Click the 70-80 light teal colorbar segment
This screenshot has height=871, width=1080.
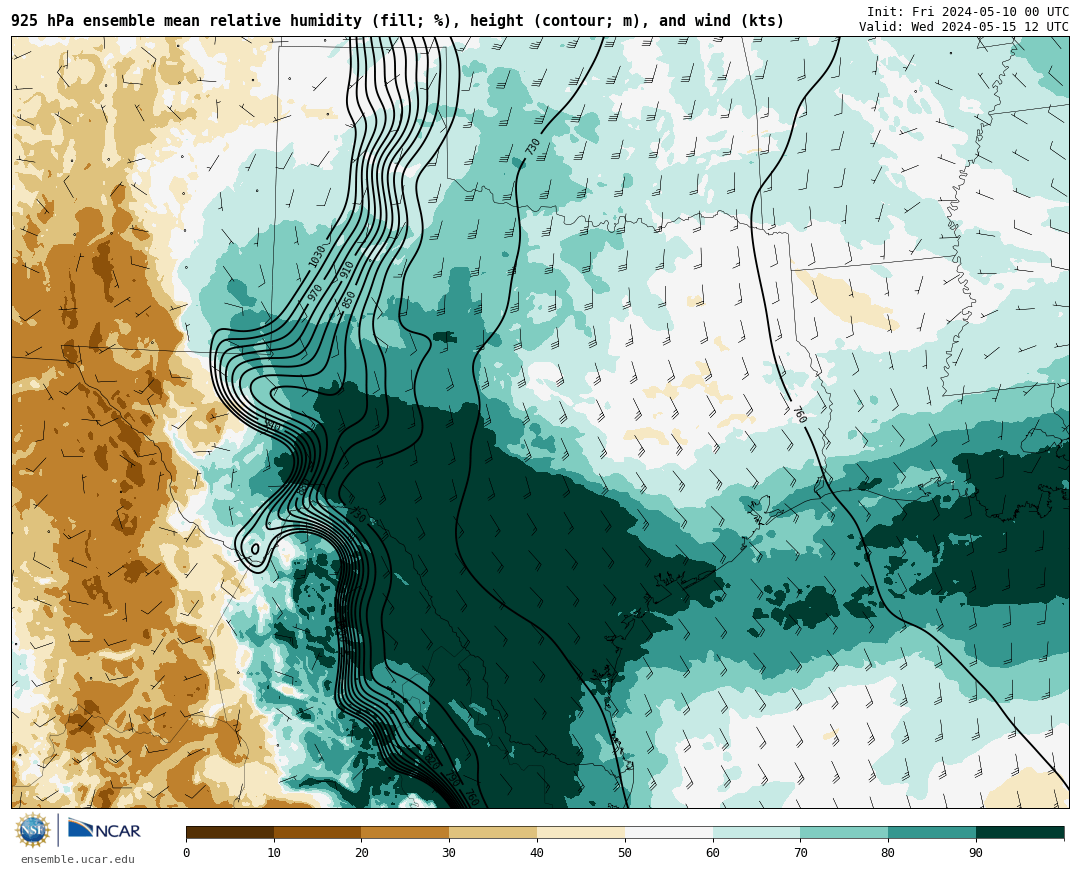[844, 832]
